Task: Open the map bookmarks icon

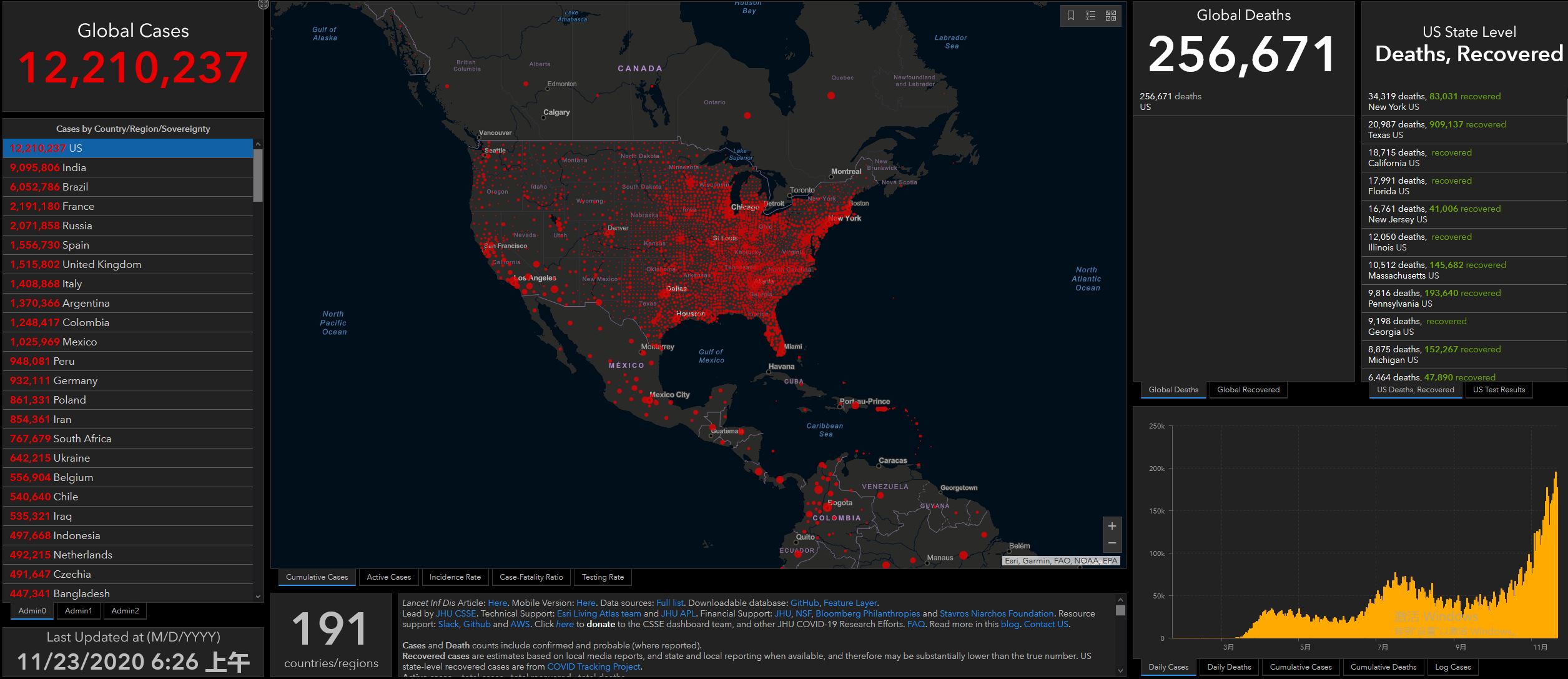Action: pos(1071,16)
